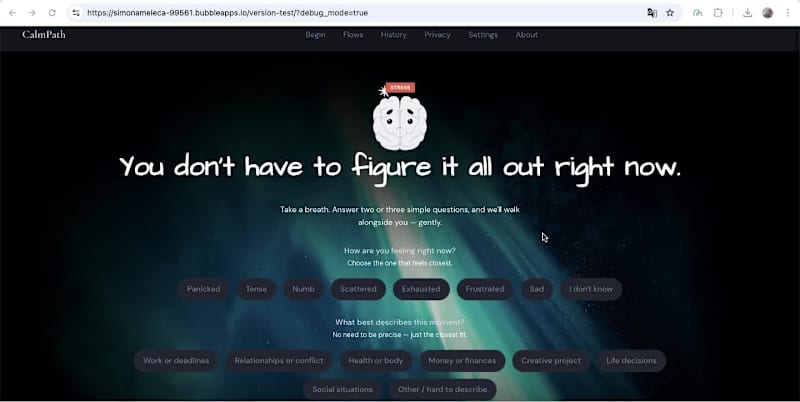Click the headline 'You don't have to figure it all out right now.'

coord(400,167)
